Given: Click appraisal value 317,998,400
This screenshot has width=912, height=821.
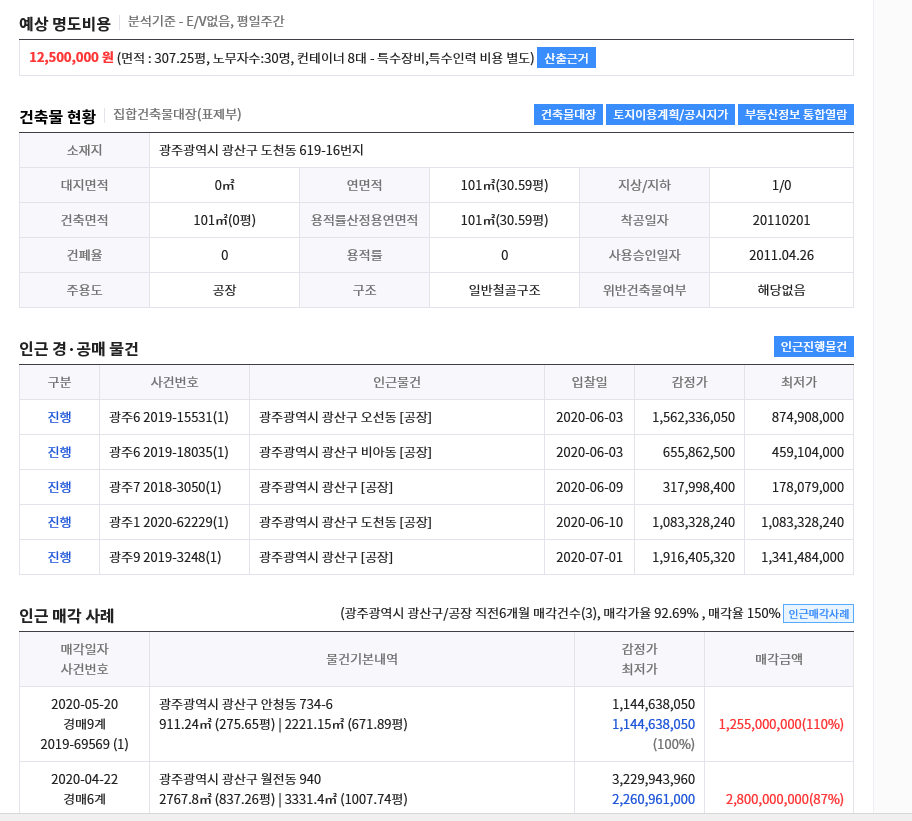Looking at the screenshot, I should tap(699, 487).
